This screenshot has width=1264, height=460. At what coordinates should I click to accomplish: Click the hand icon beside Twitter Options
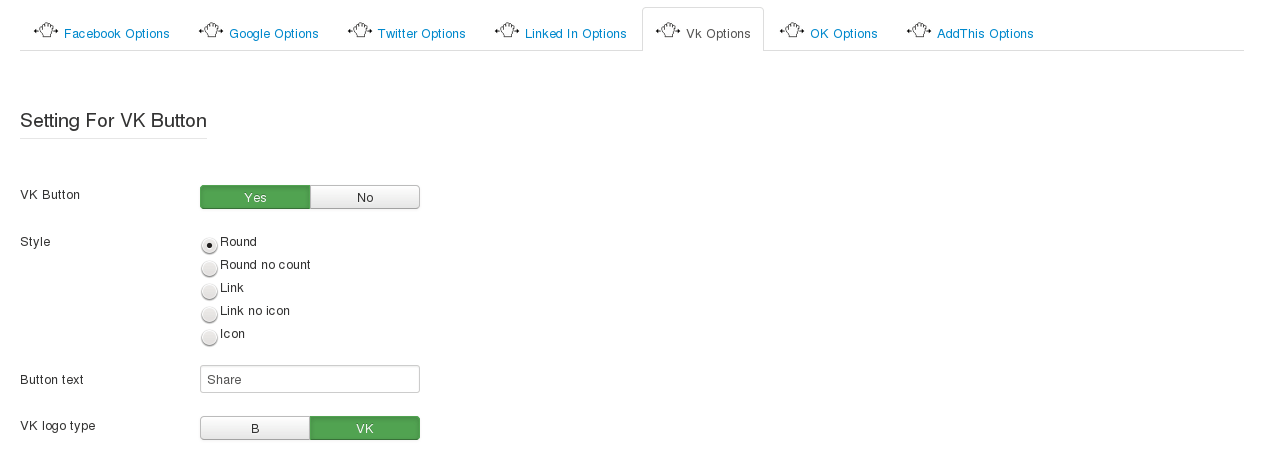click(361, 30)
